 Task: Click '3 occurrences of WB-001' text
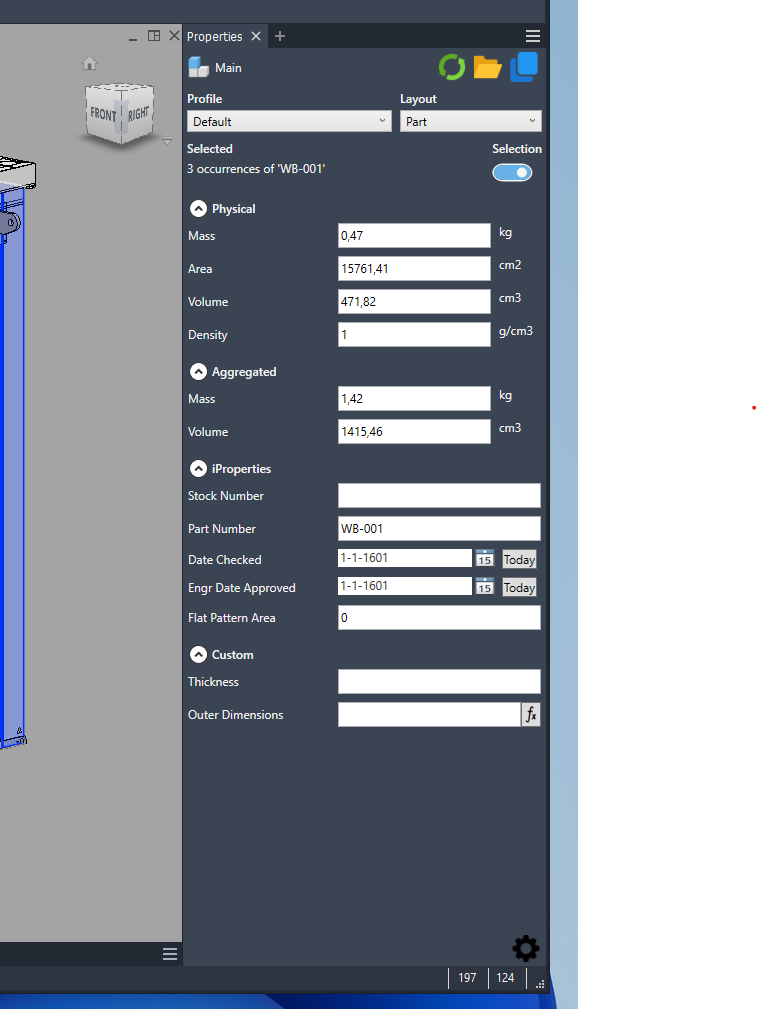tap(256, 169)
